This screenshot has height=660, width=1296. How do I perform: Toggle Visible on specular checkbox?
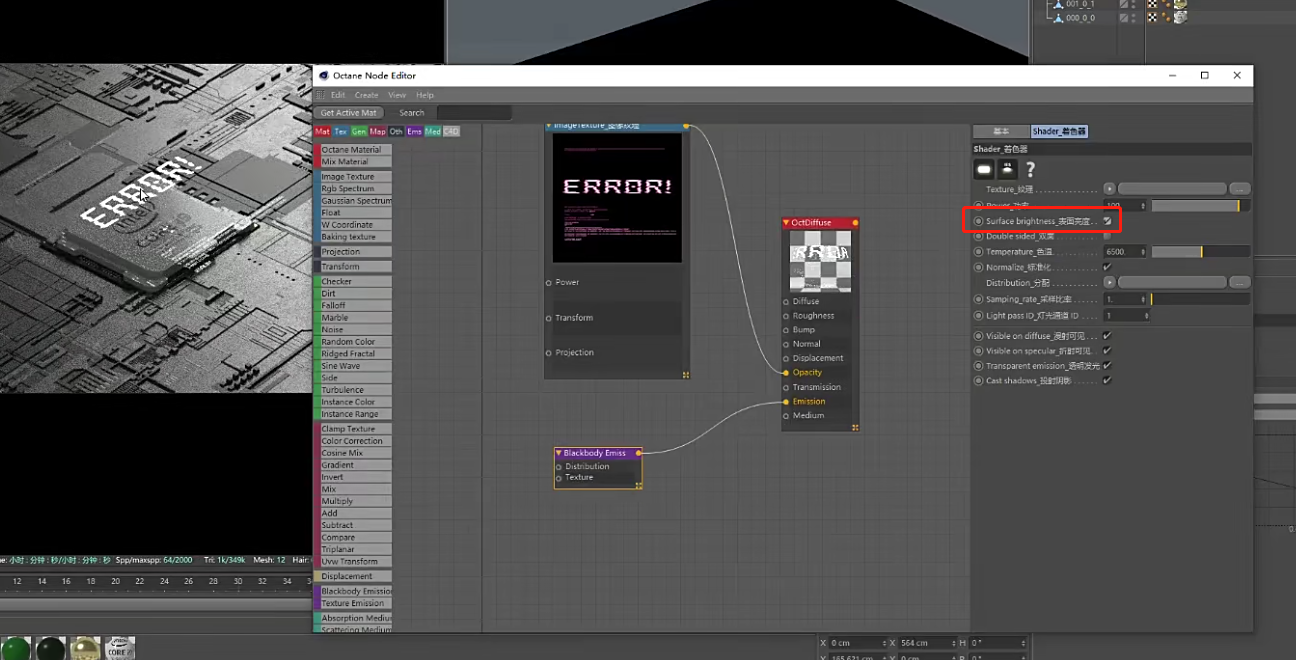coord(1107,351)
